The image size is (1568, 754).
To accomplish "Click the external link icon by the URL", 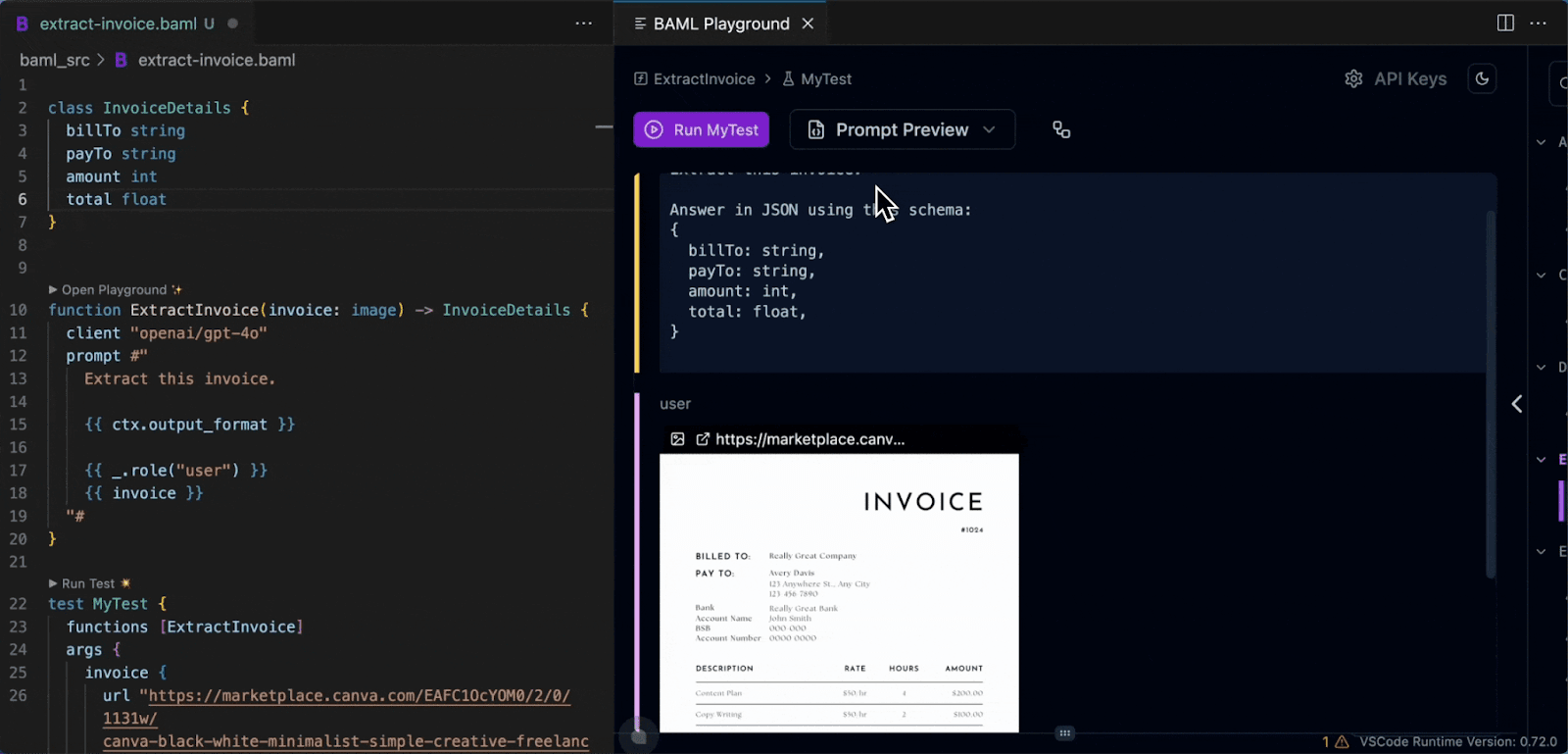I will 703,439.
